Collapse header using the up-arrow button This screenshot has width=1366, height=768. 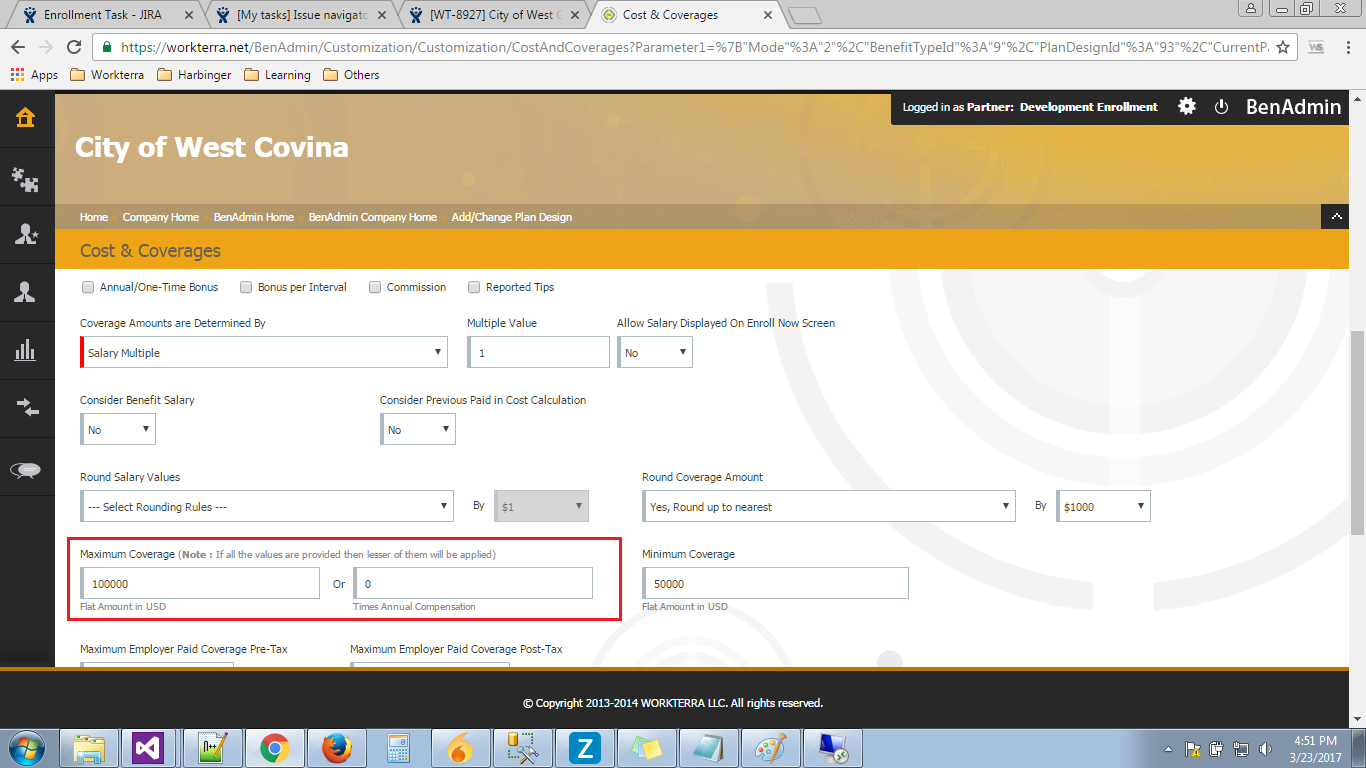pyautogui.click(x=1336, y=217)
